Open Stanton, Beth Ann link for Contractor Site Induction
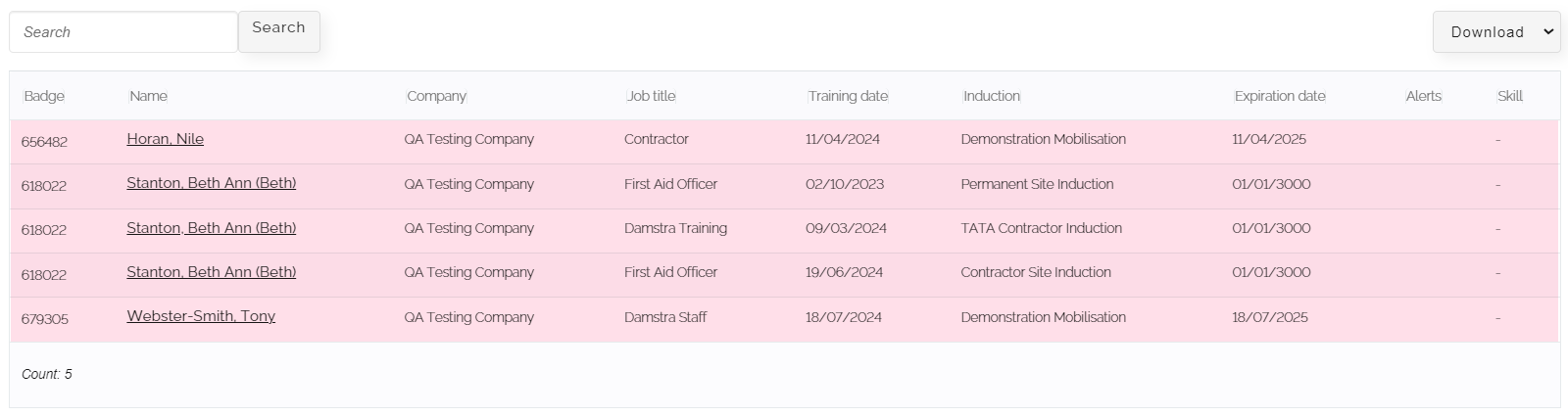Image resolution: width=1568 pixels, height=416 pixels. (212, 272)
